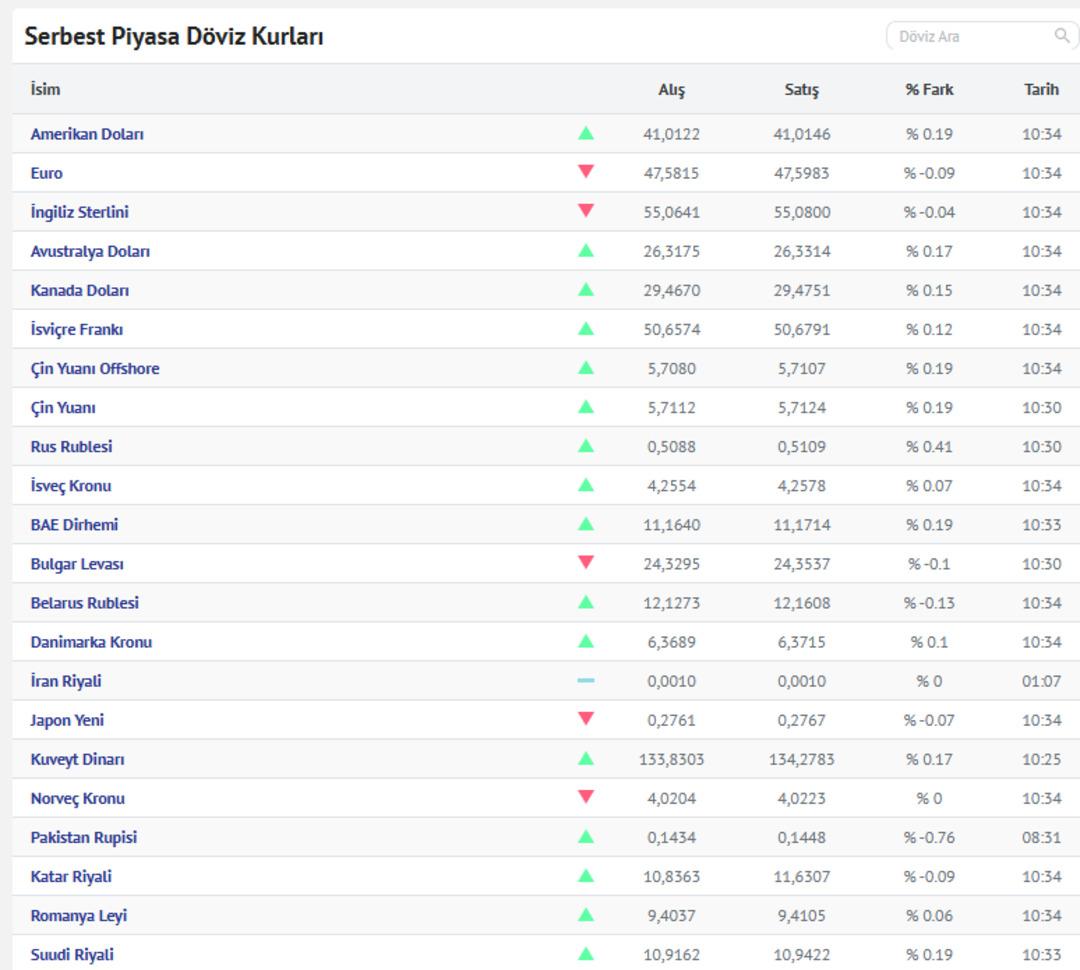Select the % 0.41 change value
Screen dimensions: 1080x970
pyautogui.click(x=929, y=446)
